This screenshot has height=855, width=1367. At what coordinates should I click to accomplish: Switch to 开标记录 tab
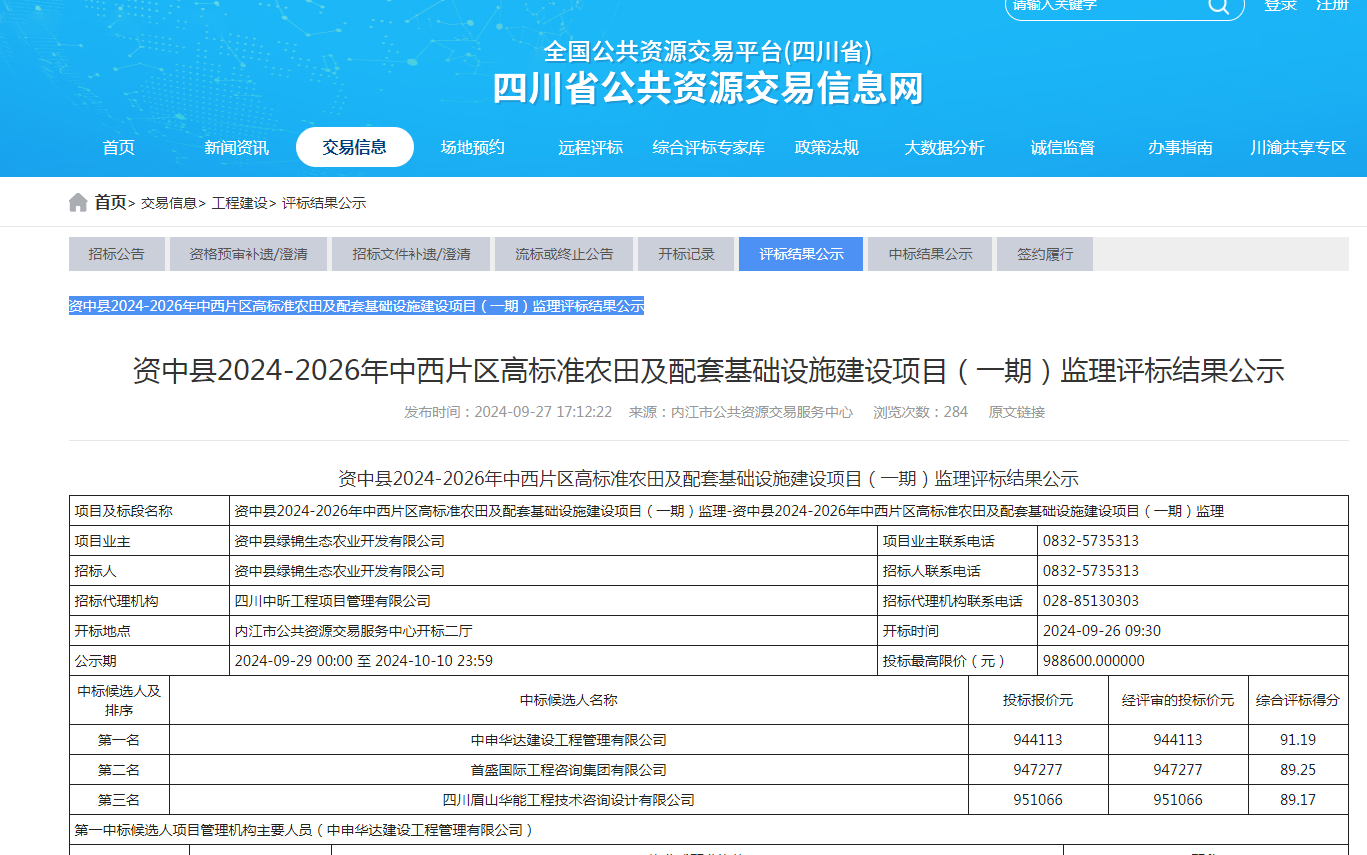click(686, 254)
